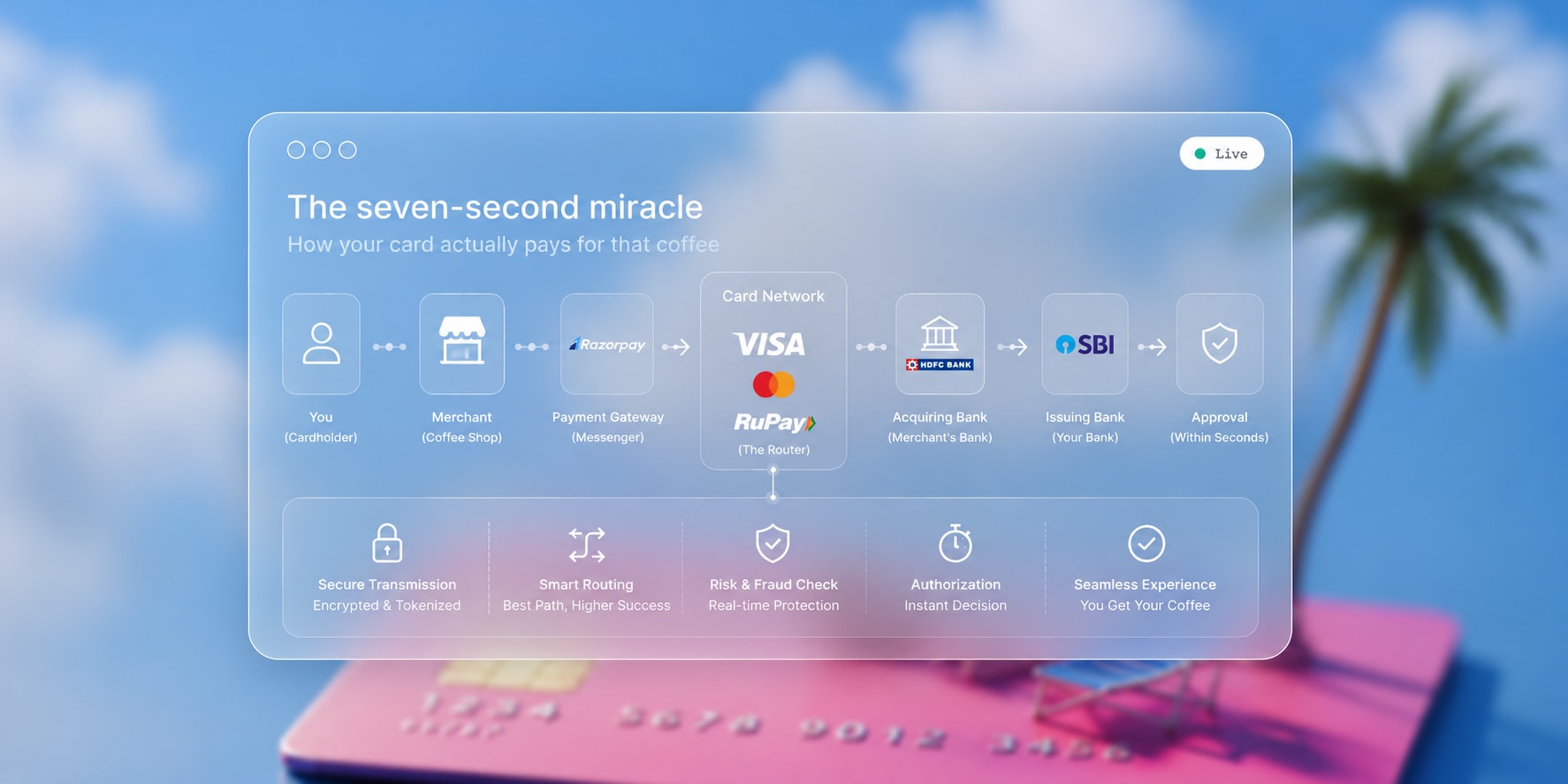Screen dimensions: 1568x784
Task: Click the "Seamless Experience" heading
Action: [x=1145, y=584]
